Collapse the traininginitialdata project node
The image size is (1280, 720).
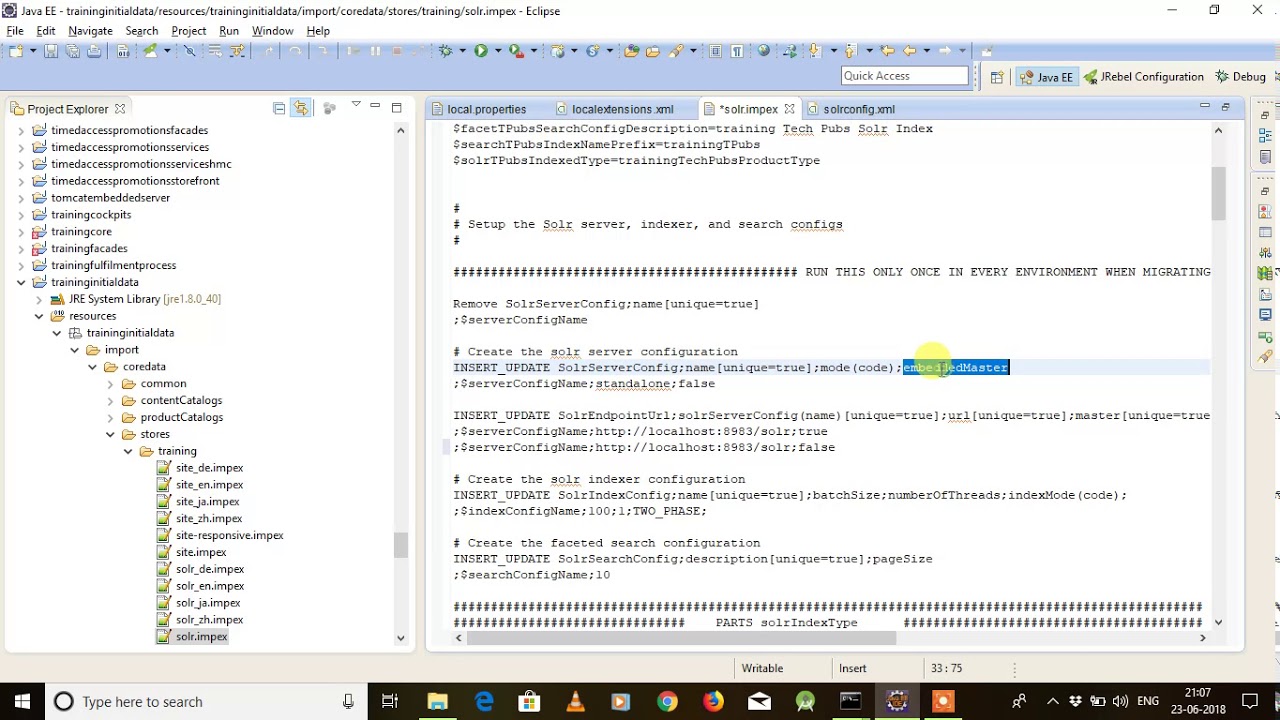click(21, 282)
